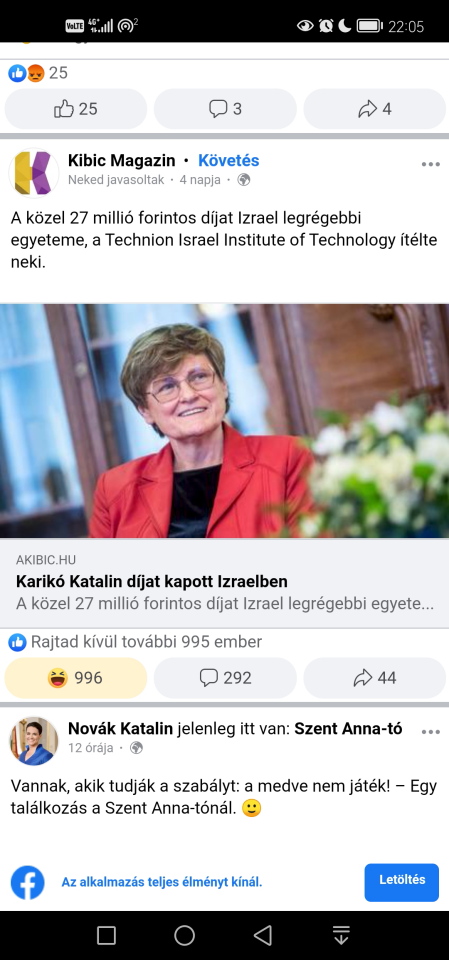This screenshot has height=960, width=449.
Task: Toggle the haha reaction showing 996
Action: pyautogui.click(x=76, y=678)
